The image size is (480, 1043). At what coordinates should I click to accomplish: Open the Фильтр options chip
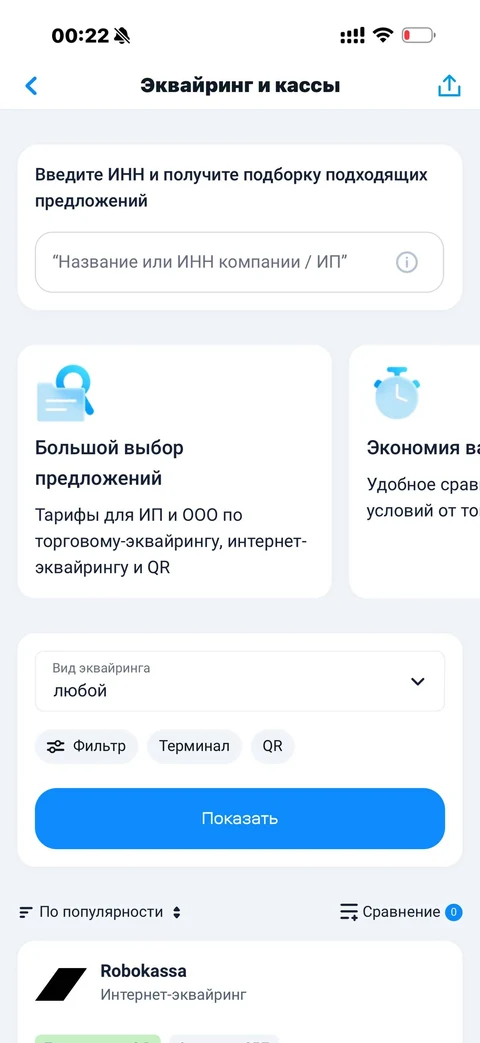86,746
